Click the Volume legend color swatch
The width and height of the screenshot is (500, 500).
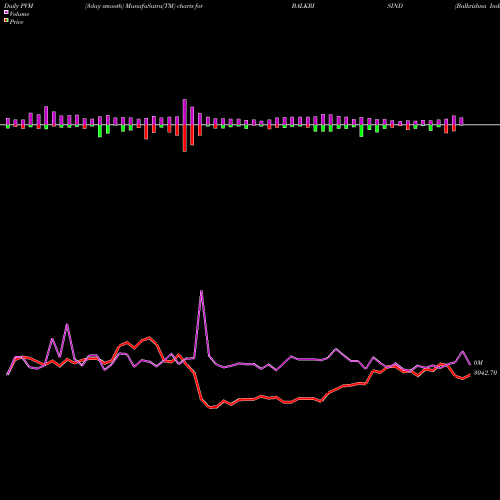pos(6,13)
